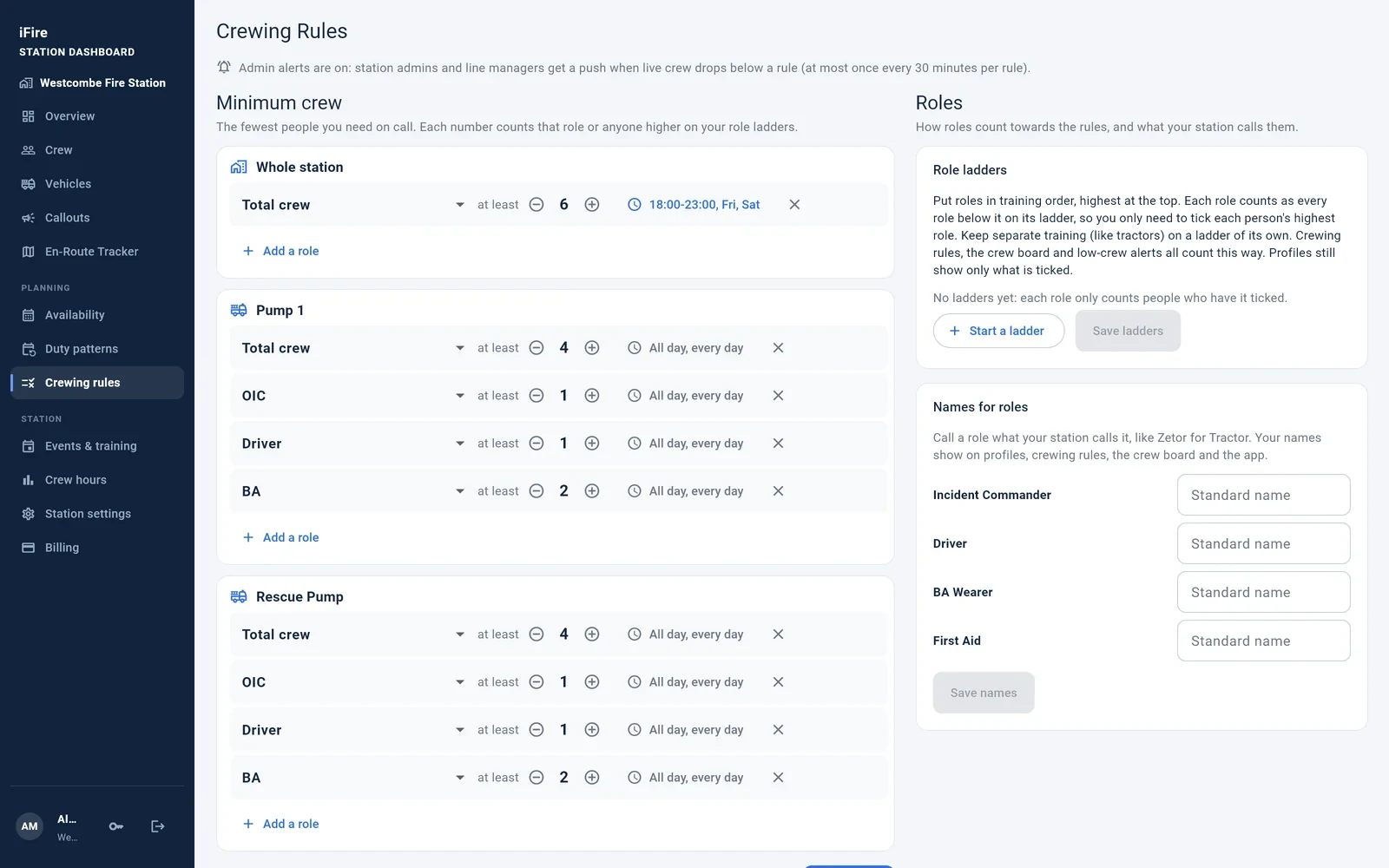This screenshot has height=868, width=1389.
Task: Go to Overview in the sidebar
Action: click(x=97, y=116)
